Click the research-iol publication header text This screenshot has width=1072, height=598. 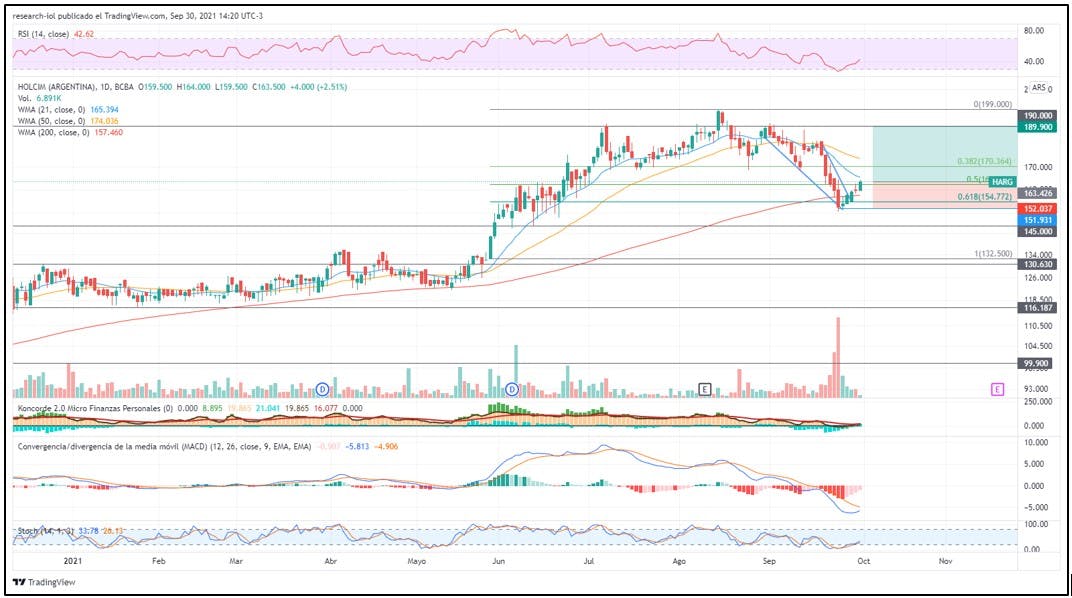pyautogui.click(x=137, y=16)
